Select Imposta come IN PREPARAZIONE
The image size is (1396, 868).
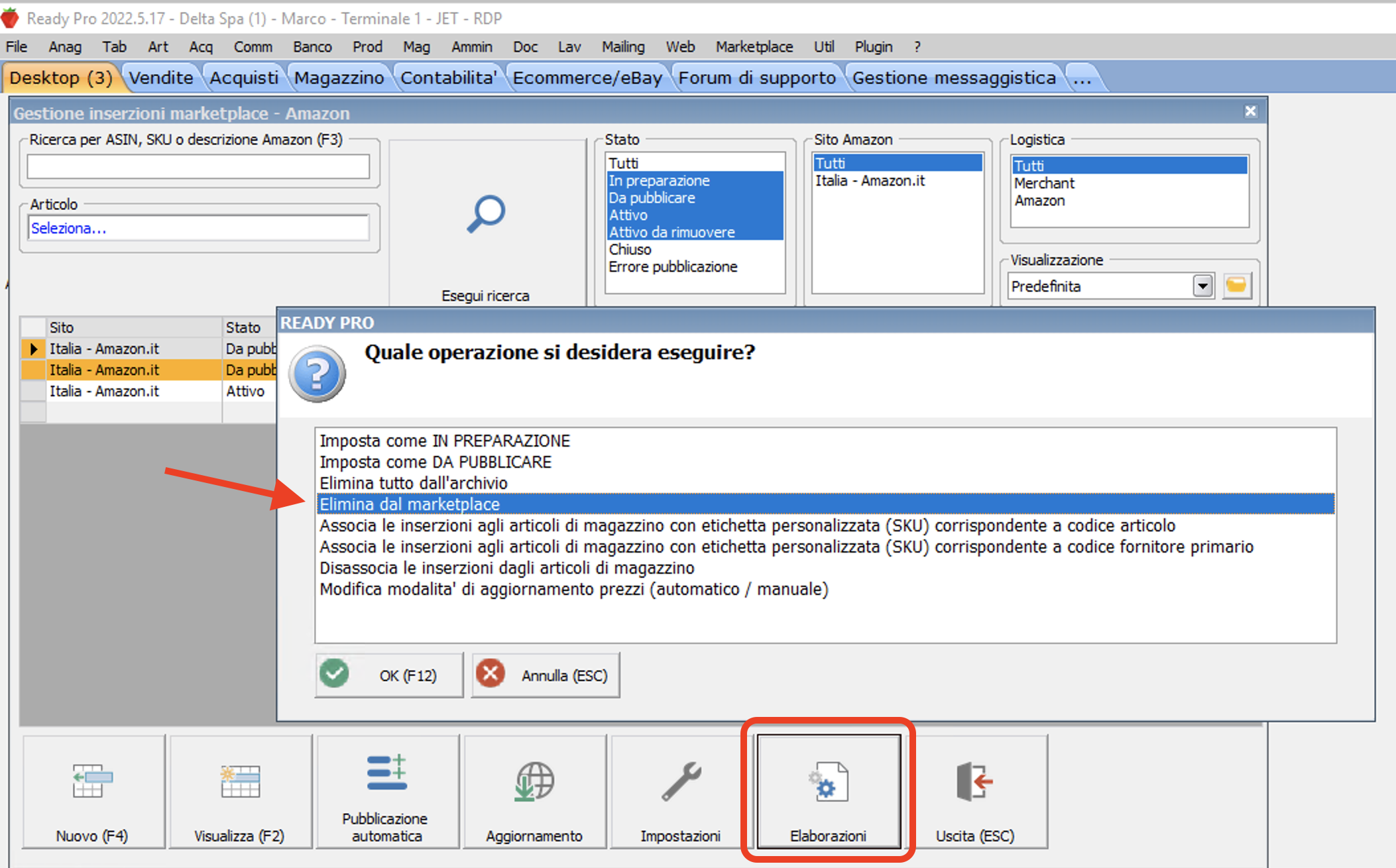click(825, 441)
